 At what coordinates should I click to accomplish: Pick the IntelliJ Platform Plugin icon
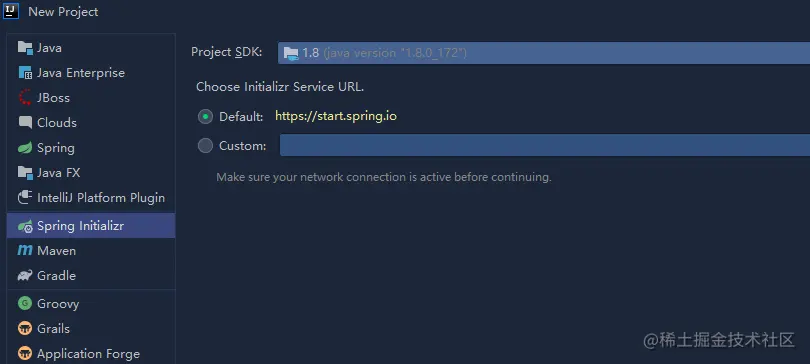click(x=25, y=197)
